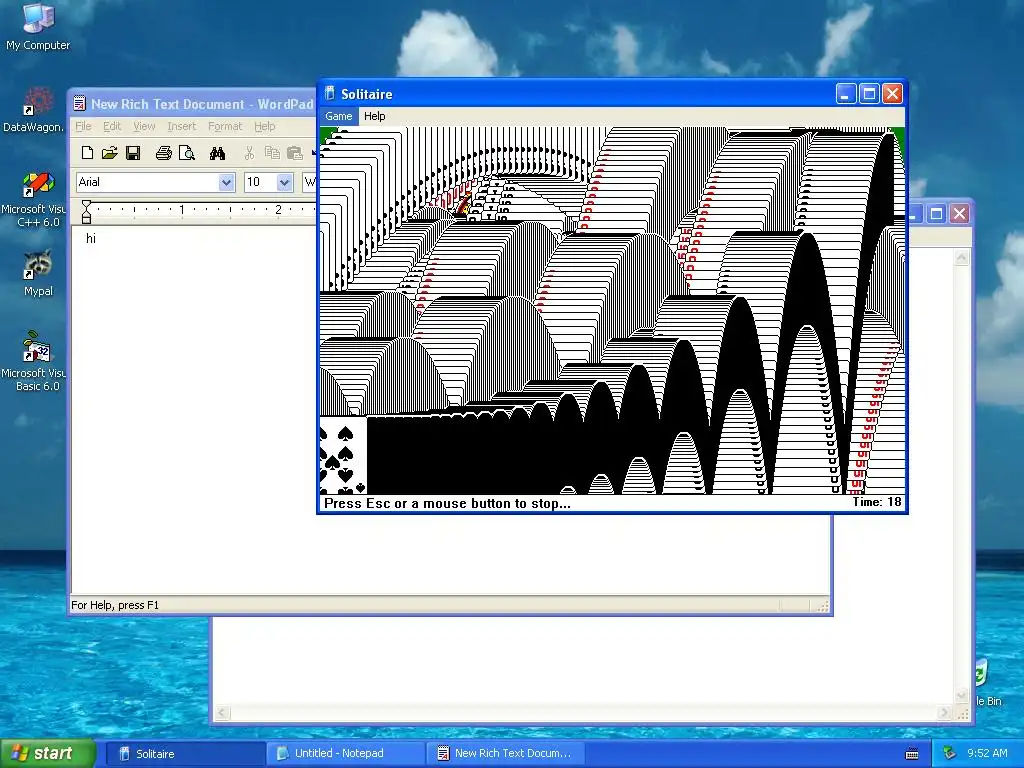Open the My Computer desktop icon
The width and height of the screenshot is (1024, 768).
coord(38,26)
